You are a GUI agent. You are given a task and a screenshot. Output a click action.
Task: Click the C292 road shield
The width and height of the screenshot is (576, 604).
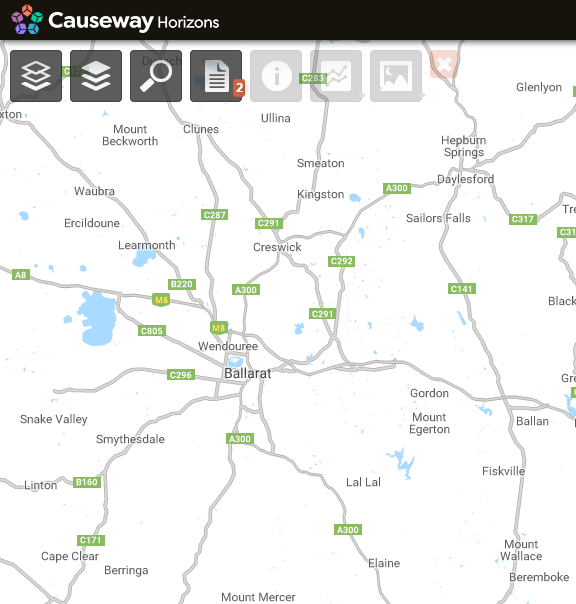point(341,261)
